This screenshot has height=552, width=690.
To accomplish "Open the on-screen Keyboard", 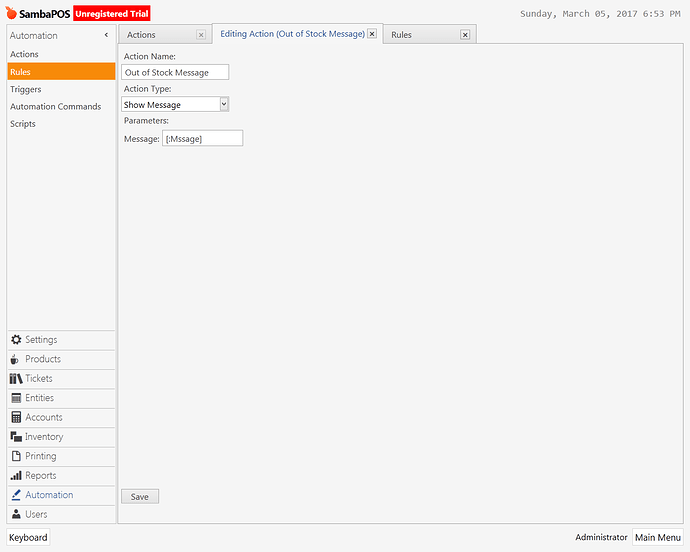I will [28, 537].
